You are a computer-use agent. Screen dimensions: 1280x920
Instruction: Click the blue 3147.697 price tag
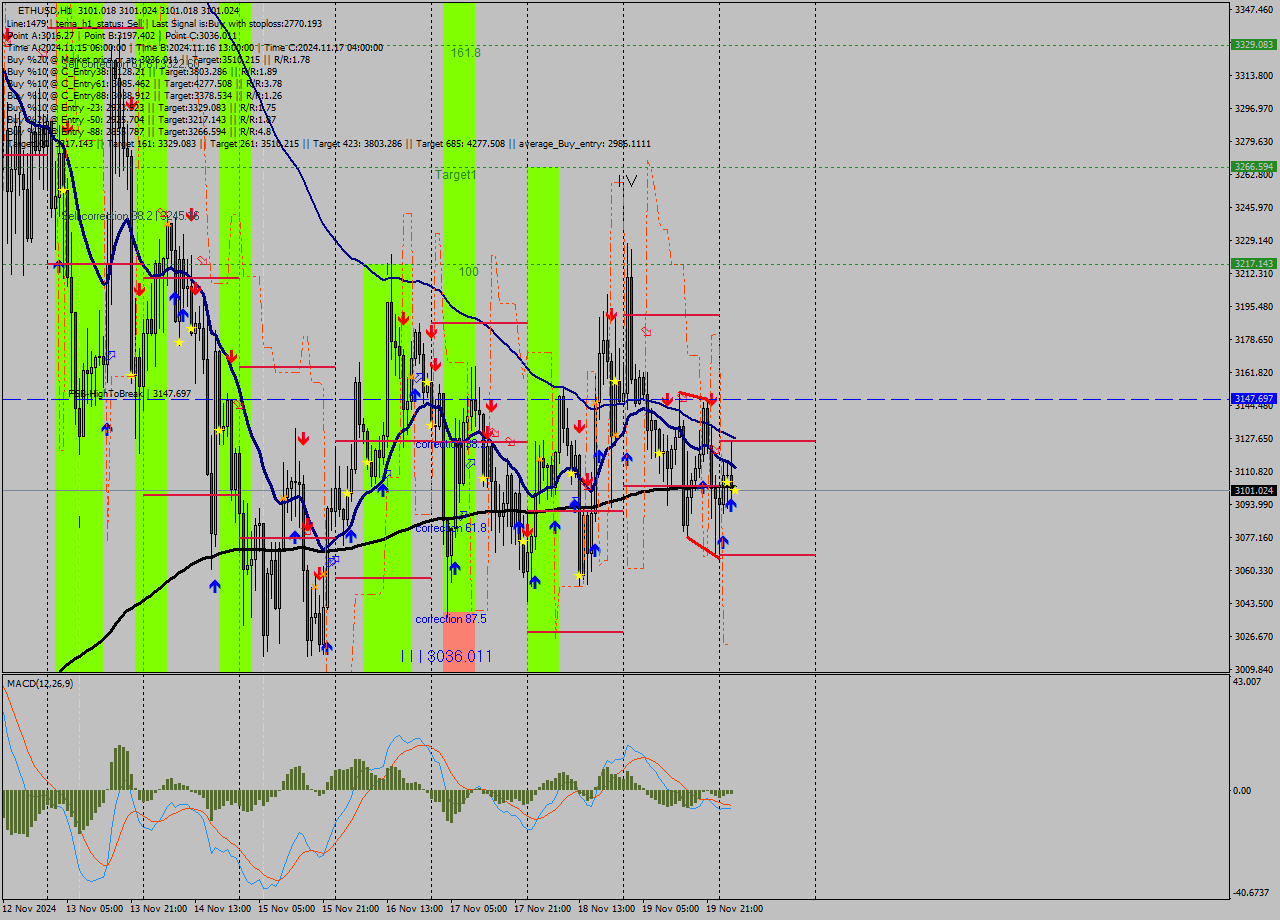tap(1253, 398)
